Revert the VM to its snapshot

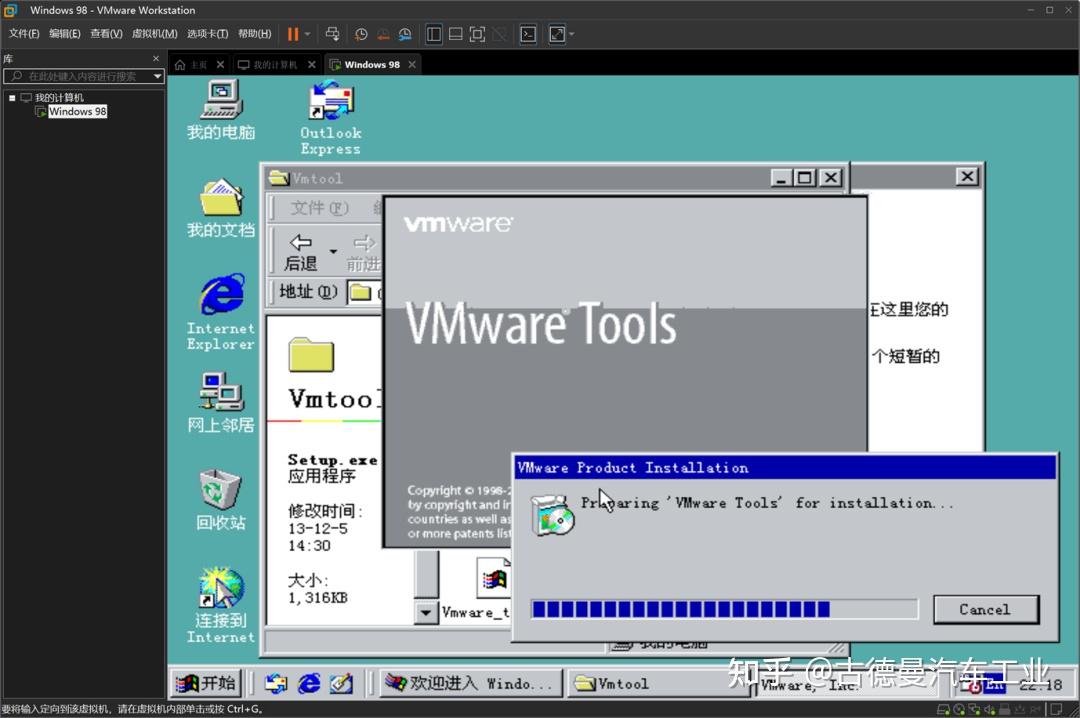tap(382, 33)
